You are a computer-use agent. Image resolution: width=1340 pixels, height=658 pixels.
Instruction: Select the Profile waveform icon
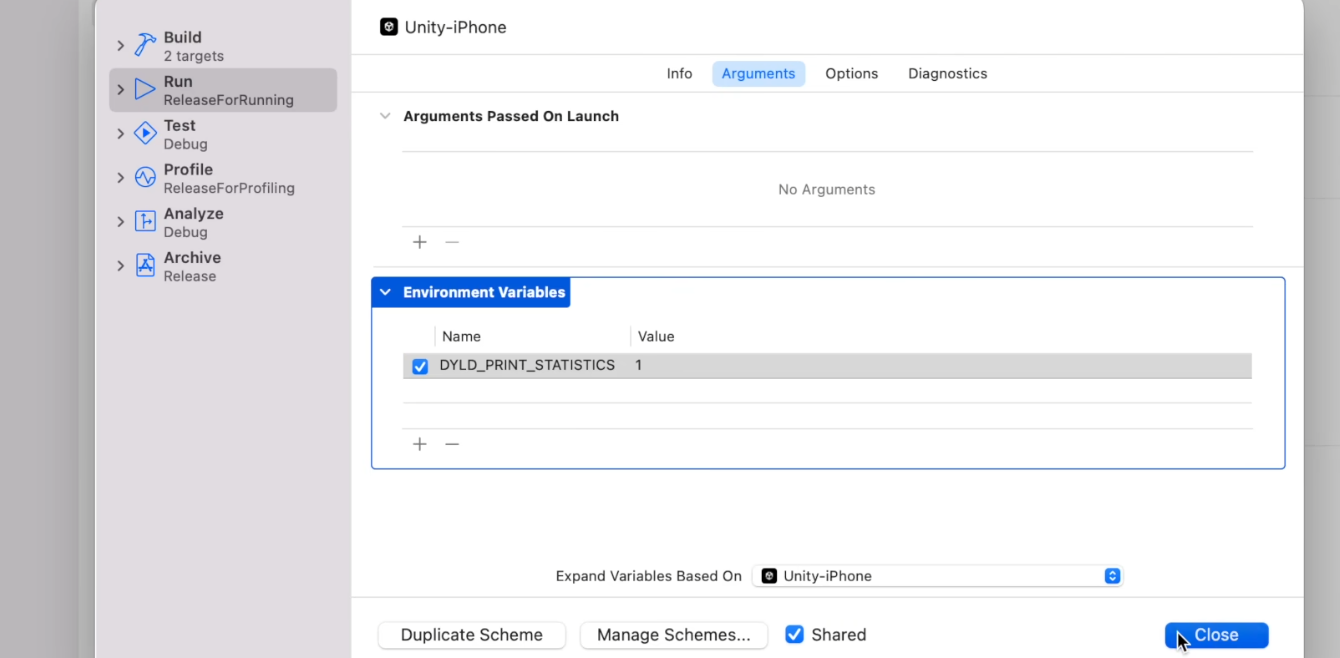[x=146, y=178]
